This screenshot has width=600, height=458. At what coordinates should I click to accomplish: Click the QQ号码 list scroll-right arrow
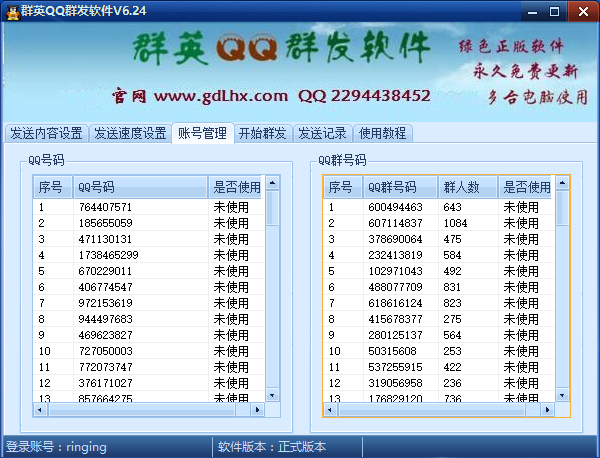tap(258, 410)
